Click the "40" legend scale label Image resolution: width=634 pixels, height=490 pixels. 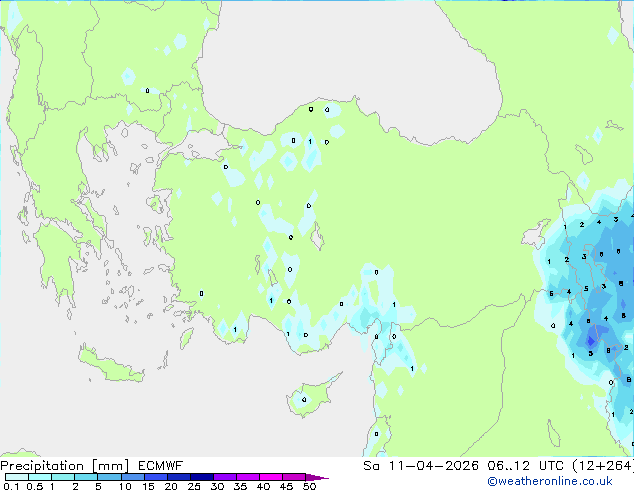[263, 486]
